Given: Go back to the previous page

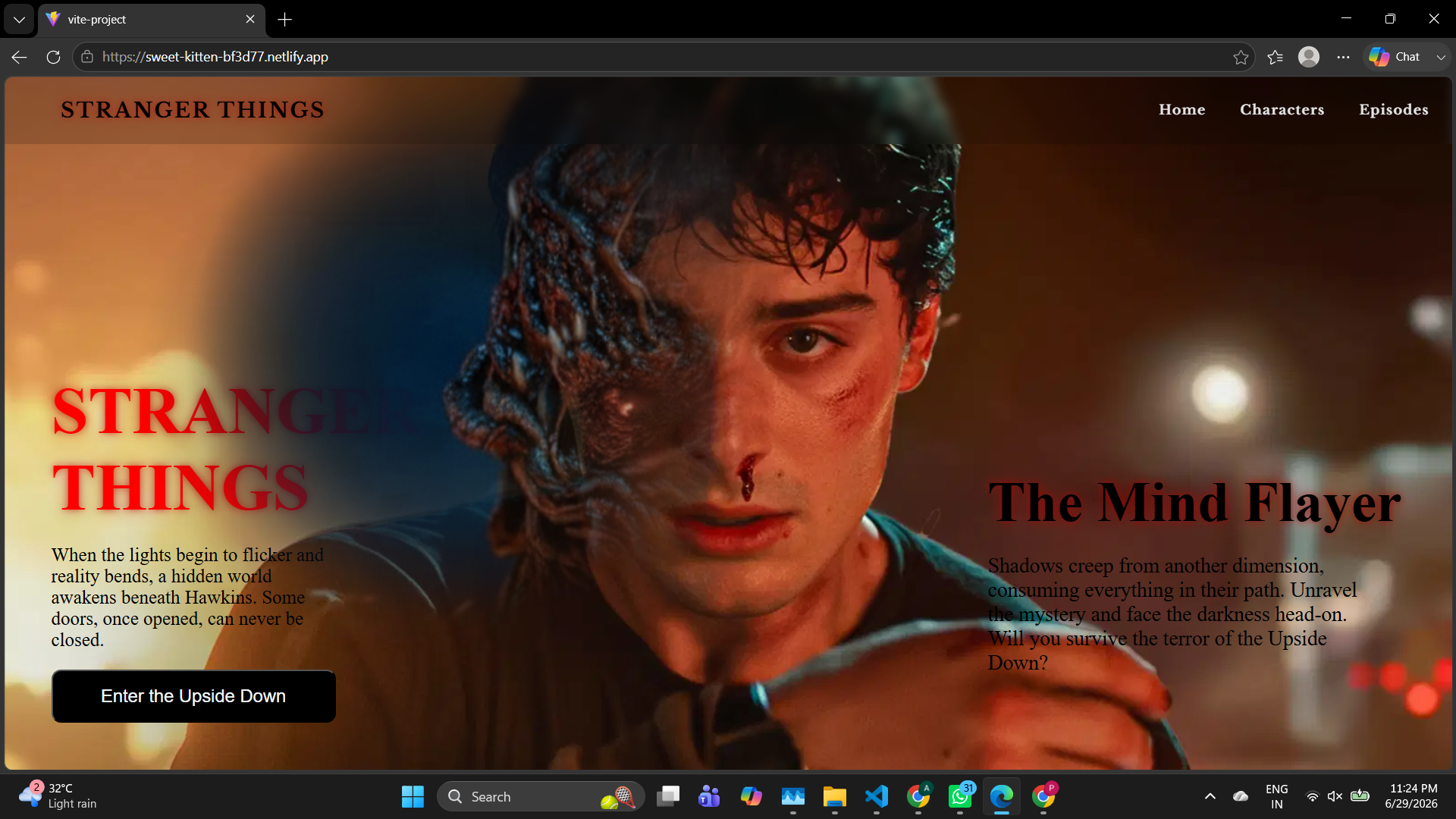Looking at the screenshot, I should (x=20, y=57).
